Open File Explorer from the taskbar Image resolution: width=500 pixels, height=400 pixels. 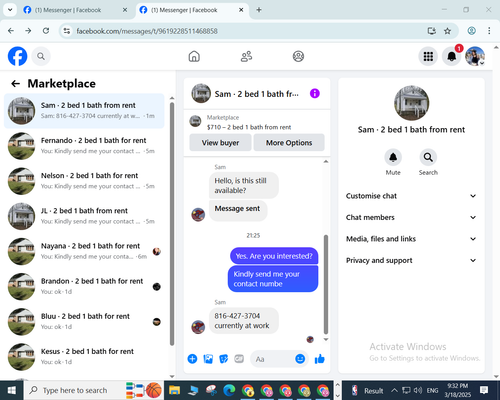click(174, 390)
